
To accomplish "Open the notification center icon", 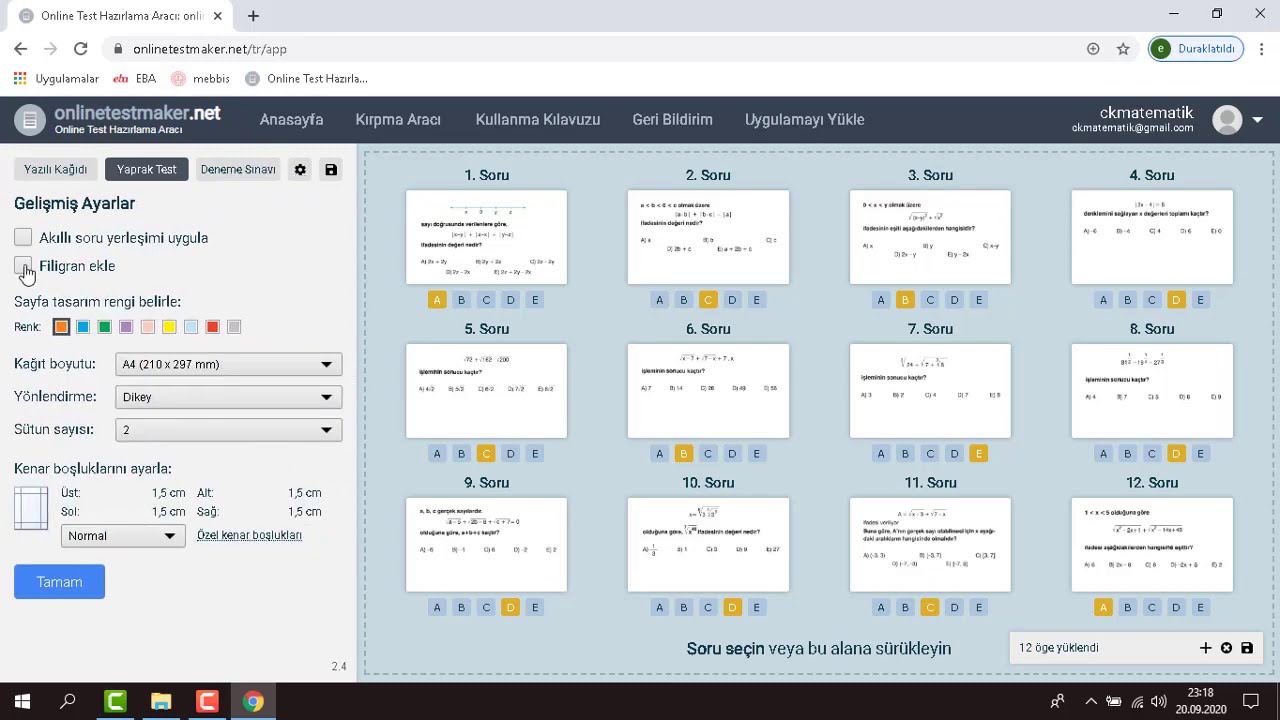I will pos(1250,701).
